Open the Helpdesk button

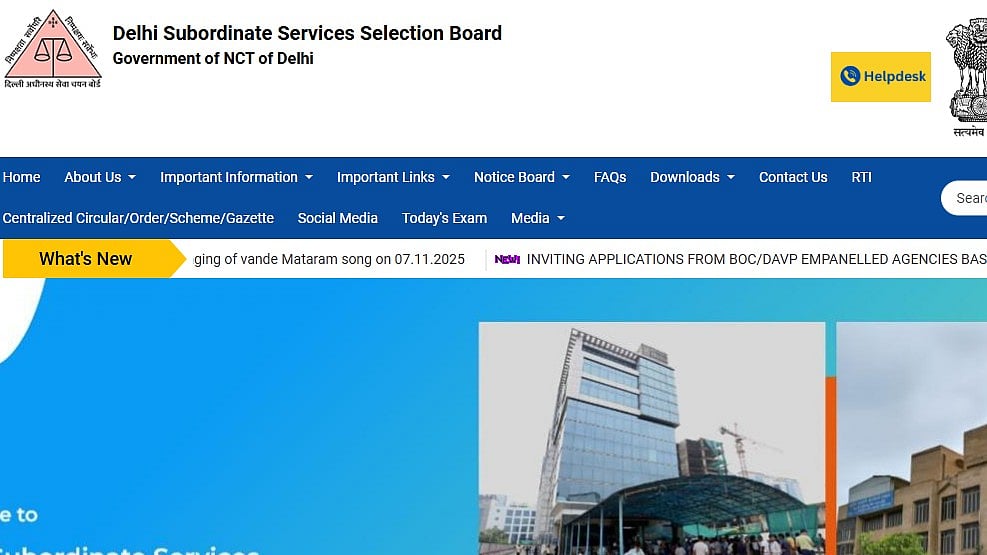click(880, 77)
